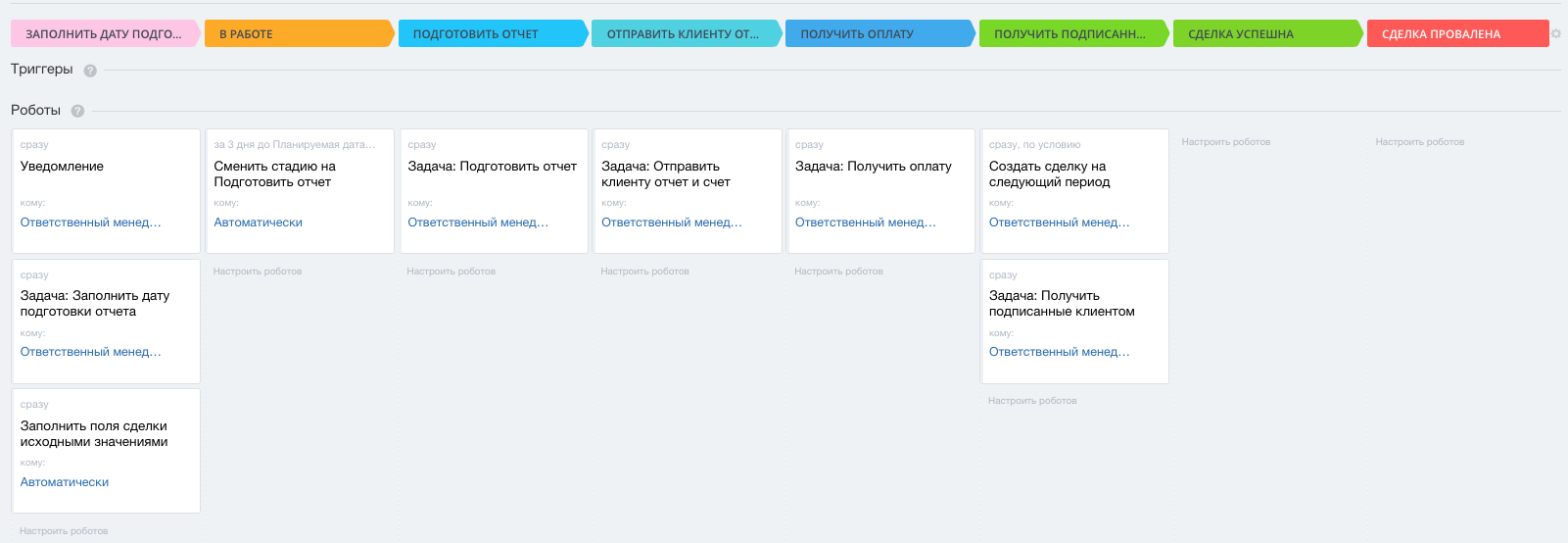Open robot Сменить стадию на Подготовить отчет
The image size is (1568, 543).
(274, 174)
